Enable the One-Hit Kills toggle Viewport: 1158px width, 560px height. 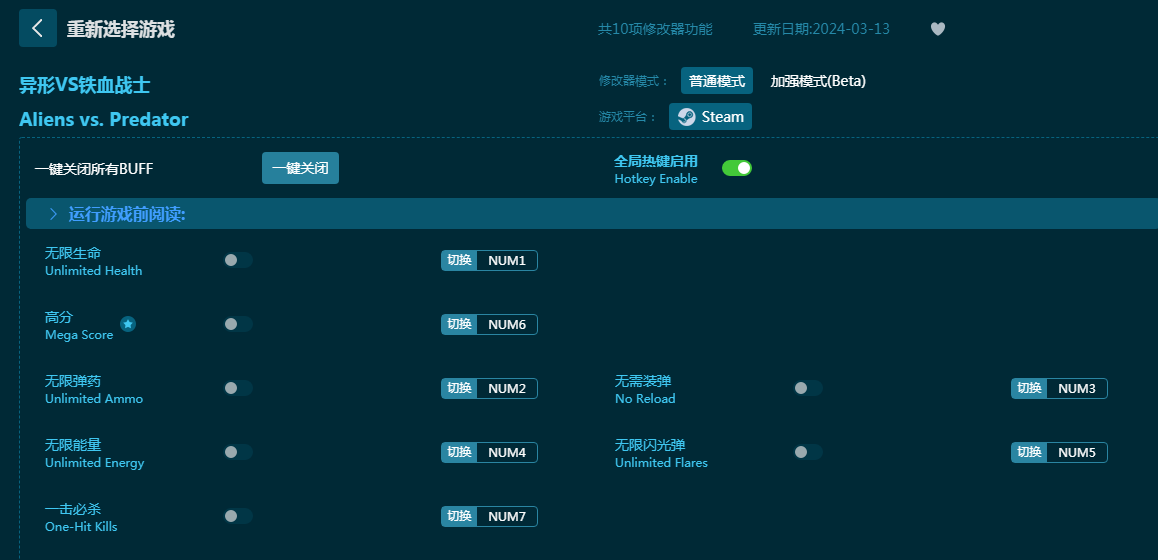pos(238,516)
